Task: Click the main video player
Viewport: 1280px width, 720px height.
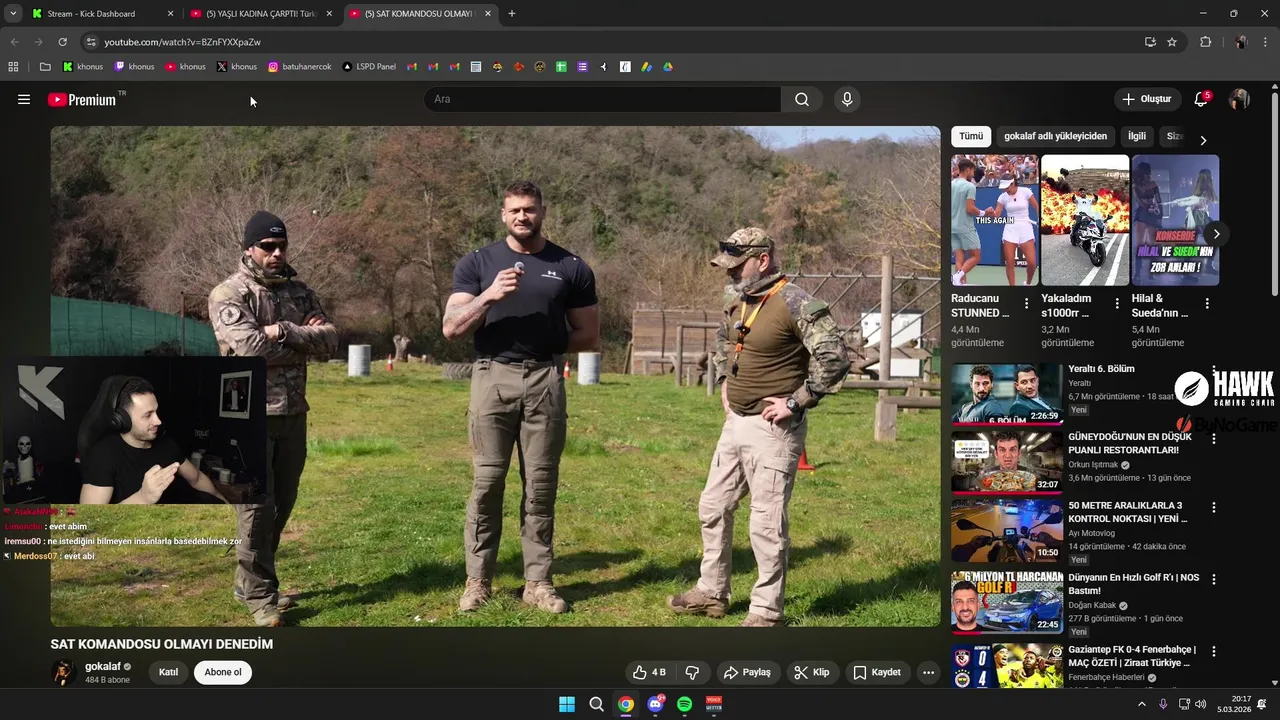Action: pyautogui.click(x=496, y=376)
